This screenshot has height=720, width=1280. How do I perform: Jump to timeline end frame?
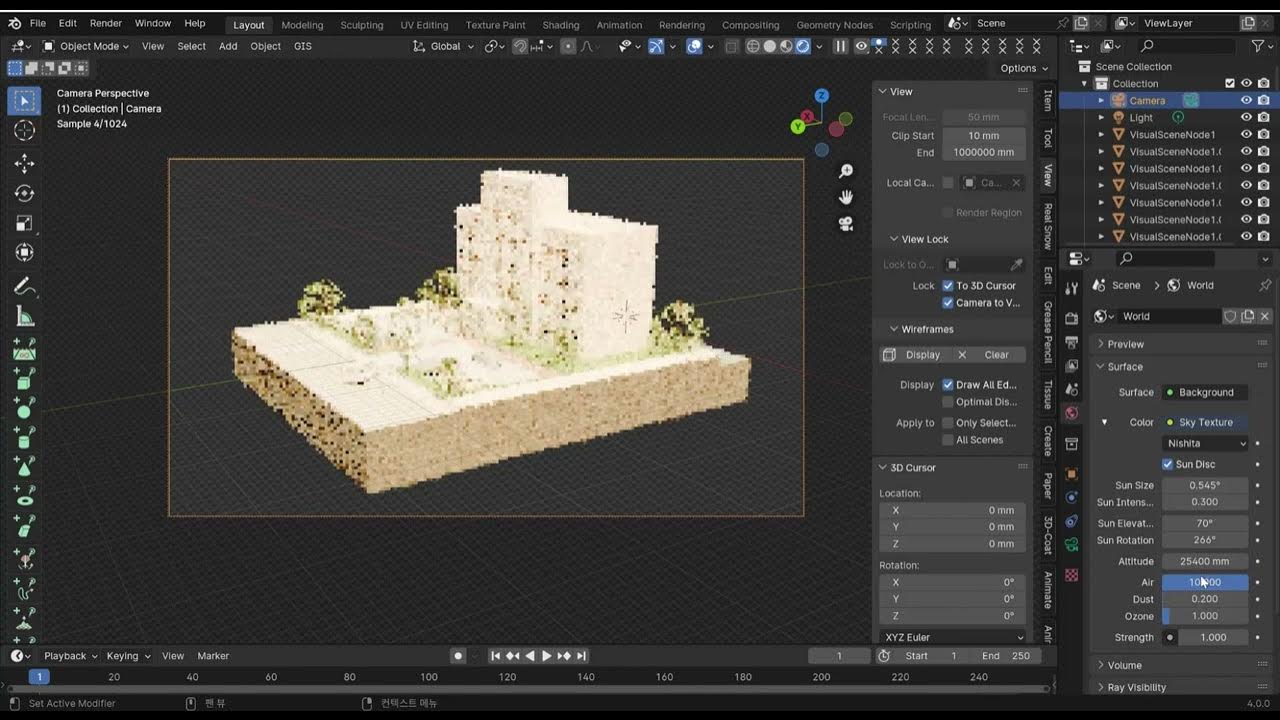pos(581,656)
